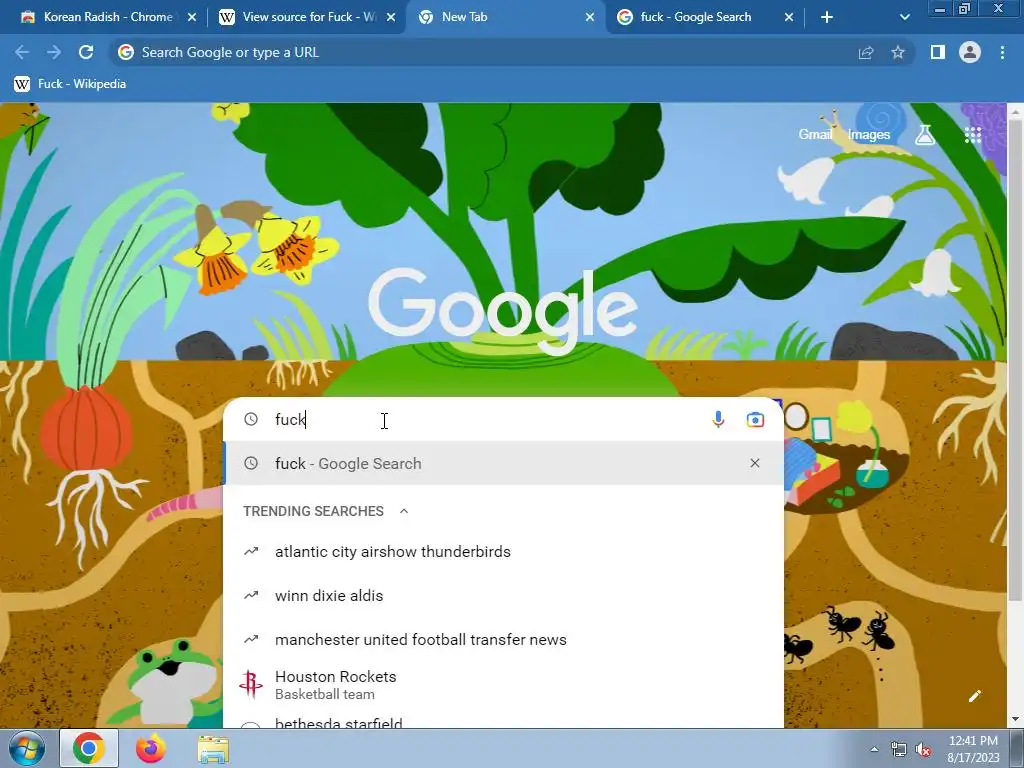Screen dimensions: 1024x768
Task: Customize this page pencil icon
Action: coord(974,696)
